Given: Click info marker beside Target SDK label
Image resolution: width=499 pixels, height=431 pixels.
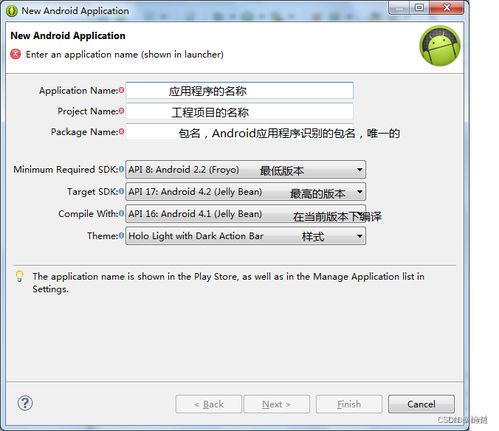Looking at the screenshot, I should click(x=121, y=191).
